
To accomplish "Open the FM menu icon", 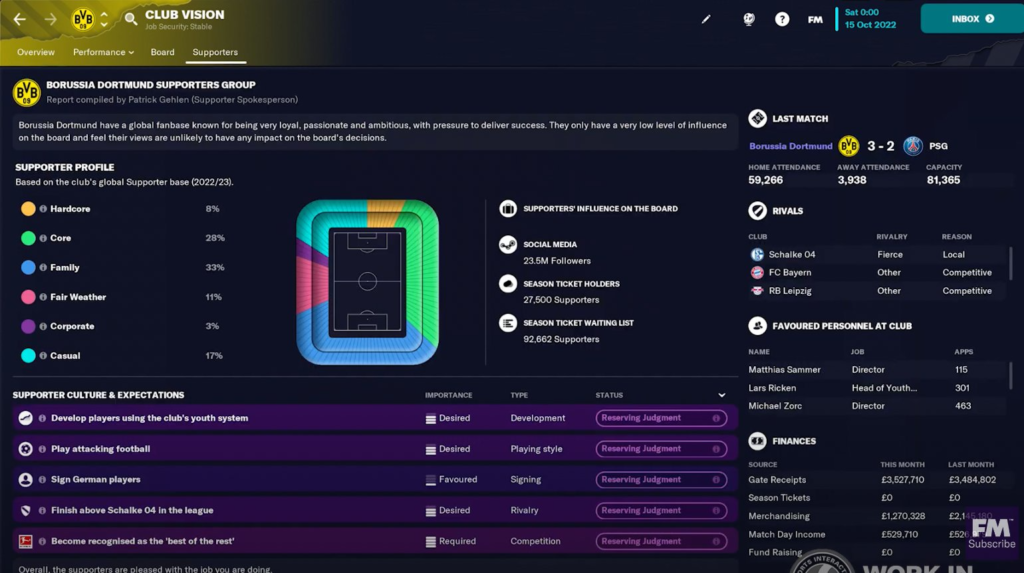I will (815, 19).
